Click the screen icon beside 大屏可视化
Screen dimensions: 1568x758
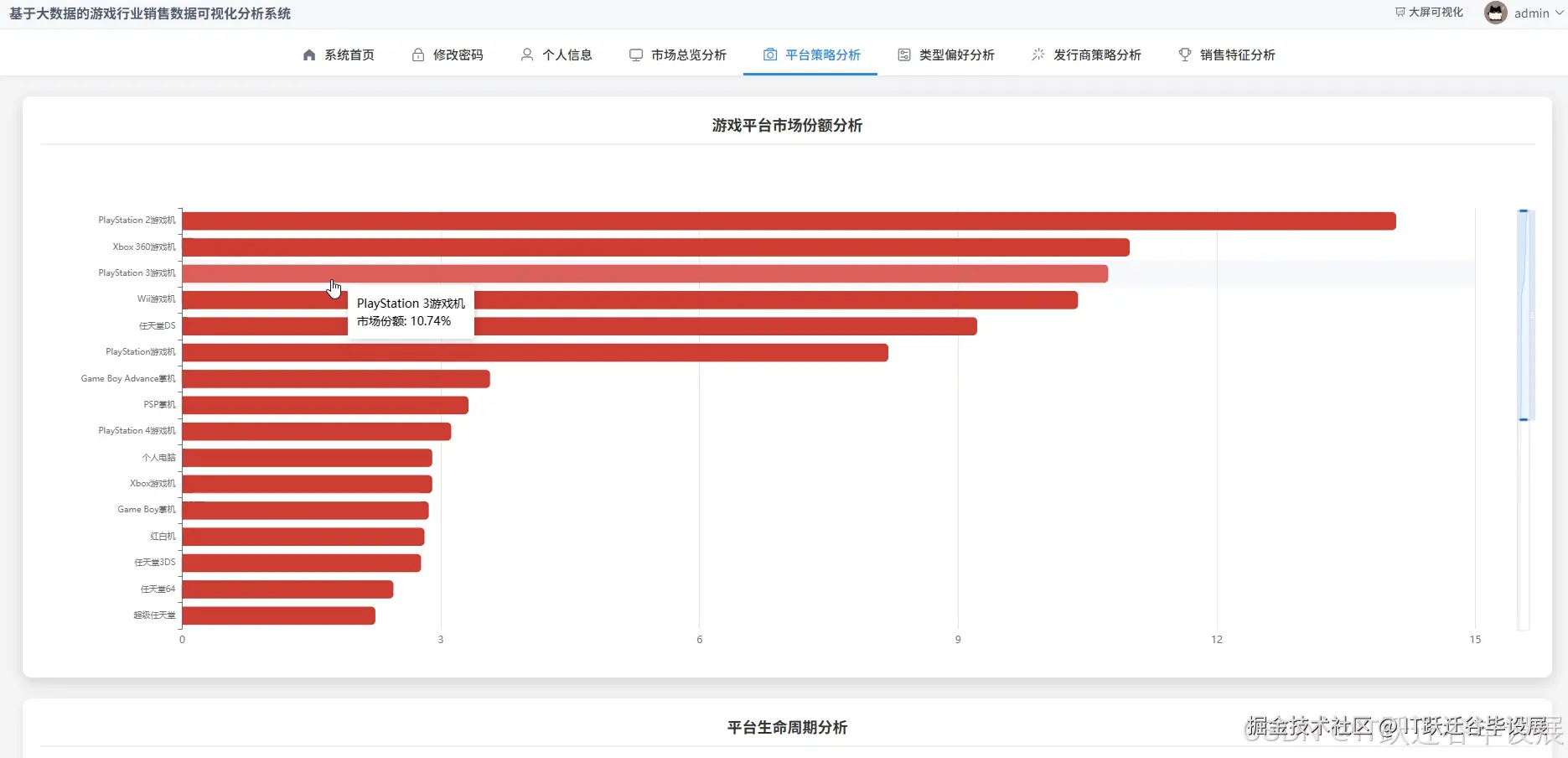click(1400, 13)
